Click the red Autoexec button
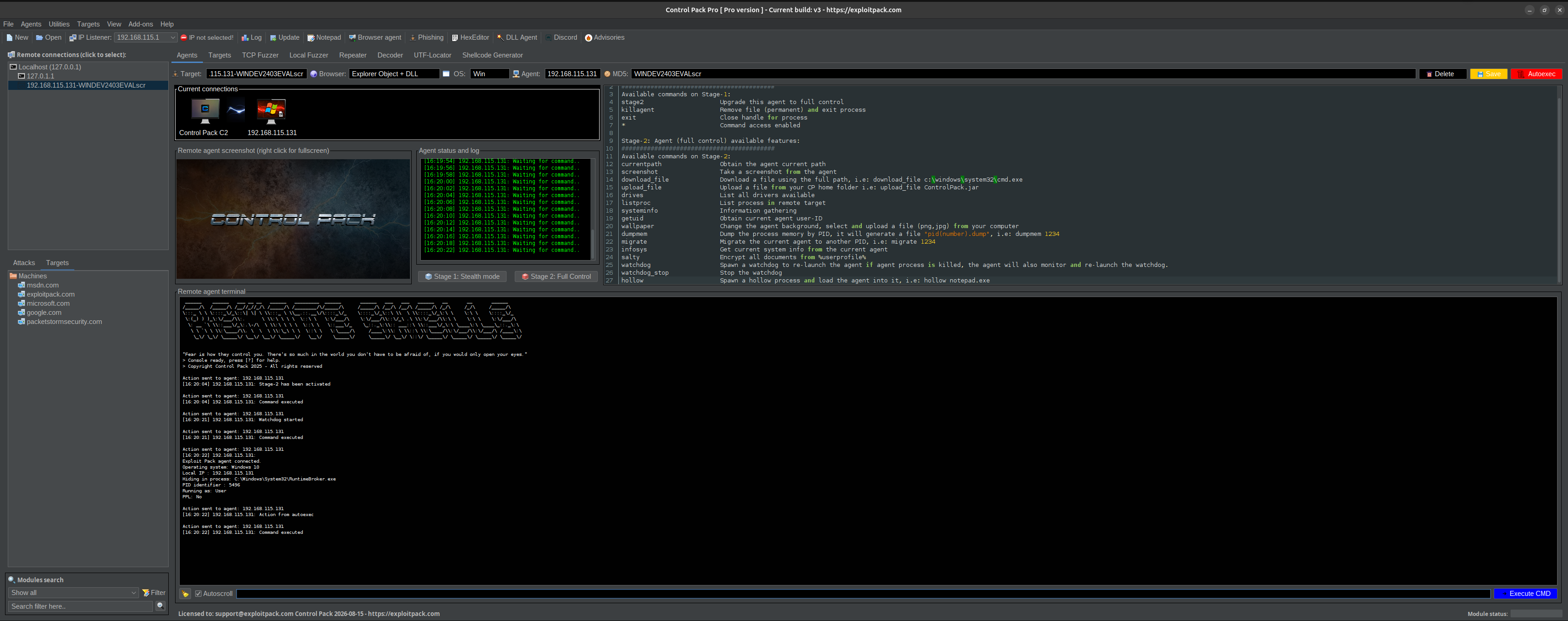This screenshot has height=621, width=1568. 1536,74
